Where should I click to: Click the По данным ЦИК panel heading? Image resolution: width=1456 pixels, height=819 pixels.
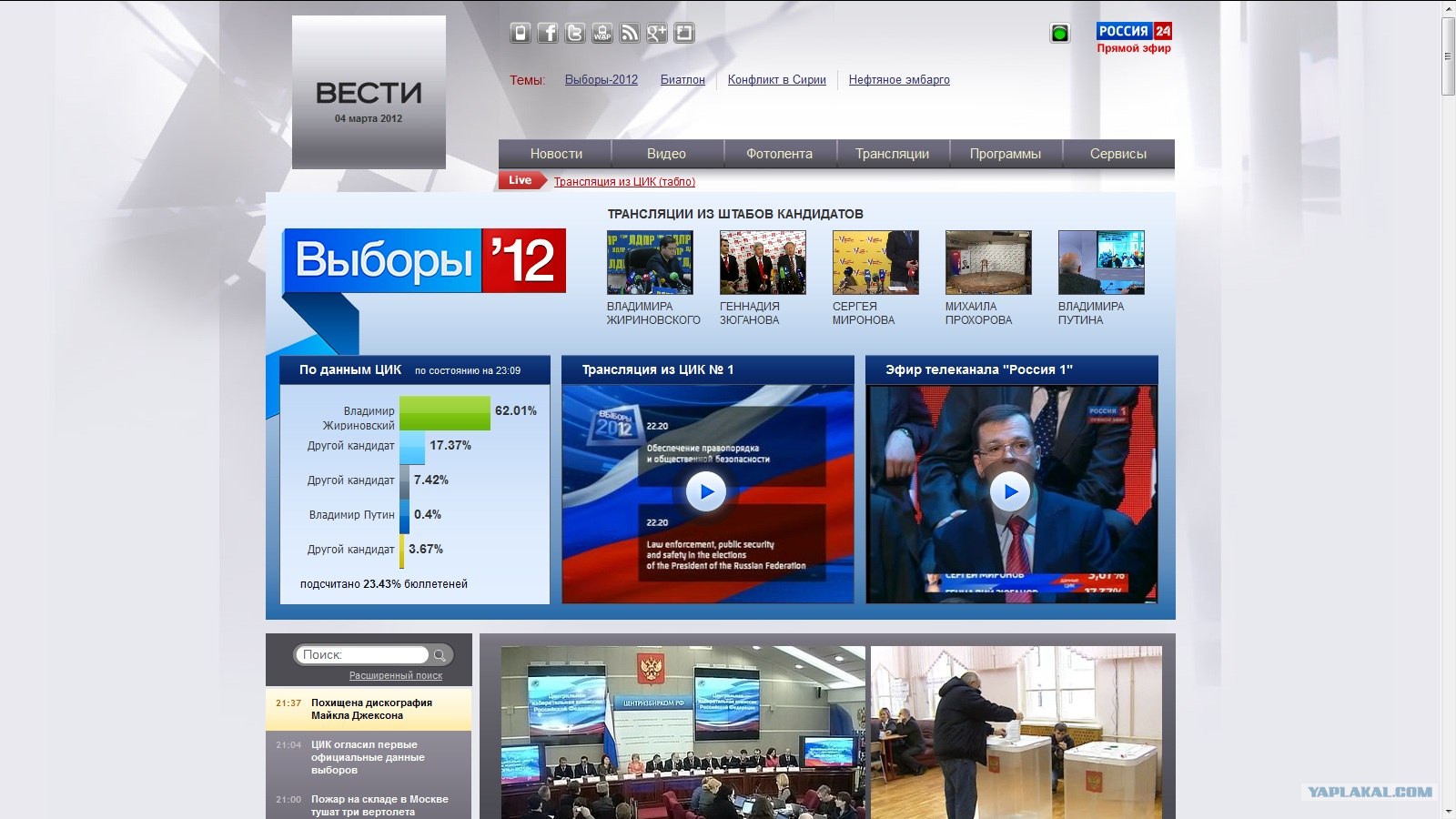tap(350, 369)
